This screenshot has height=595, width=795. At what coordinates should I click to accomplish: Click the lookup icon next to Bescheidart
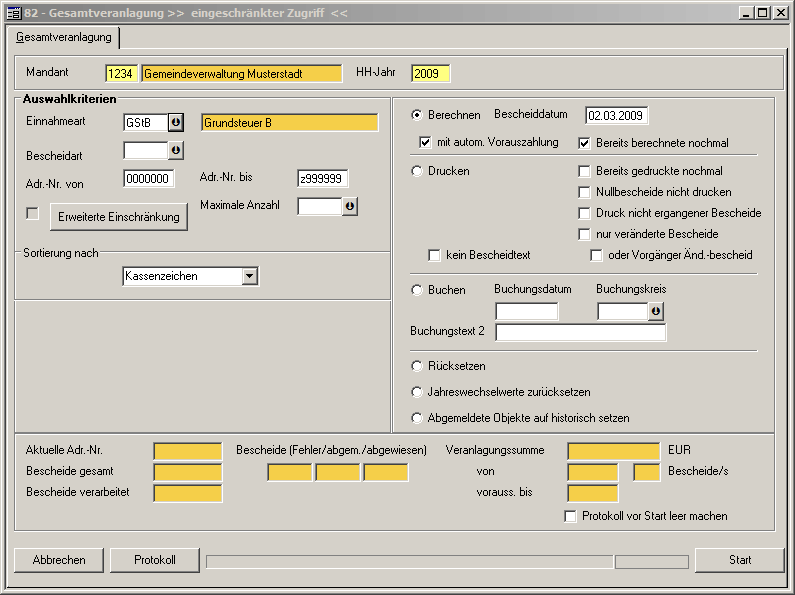pyautogui.click(x=176, y=151)
